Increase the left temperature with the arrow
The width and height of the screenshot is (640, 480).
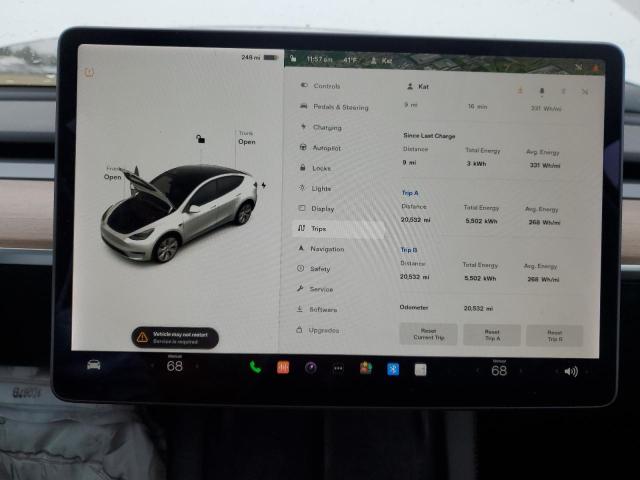tap(197, 366)
